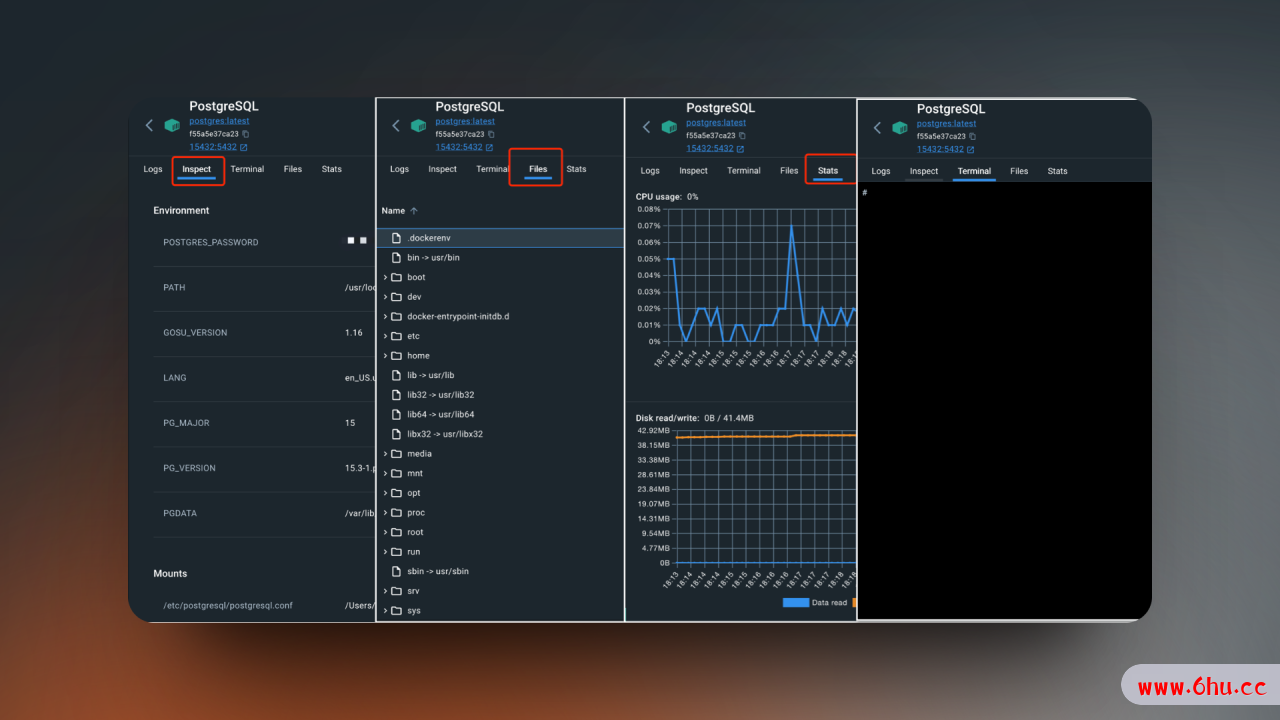This screenshot has height=720, width=1280.
Task: Open the Files tab in Terminal panel
Action: [x=1018, y=171]
